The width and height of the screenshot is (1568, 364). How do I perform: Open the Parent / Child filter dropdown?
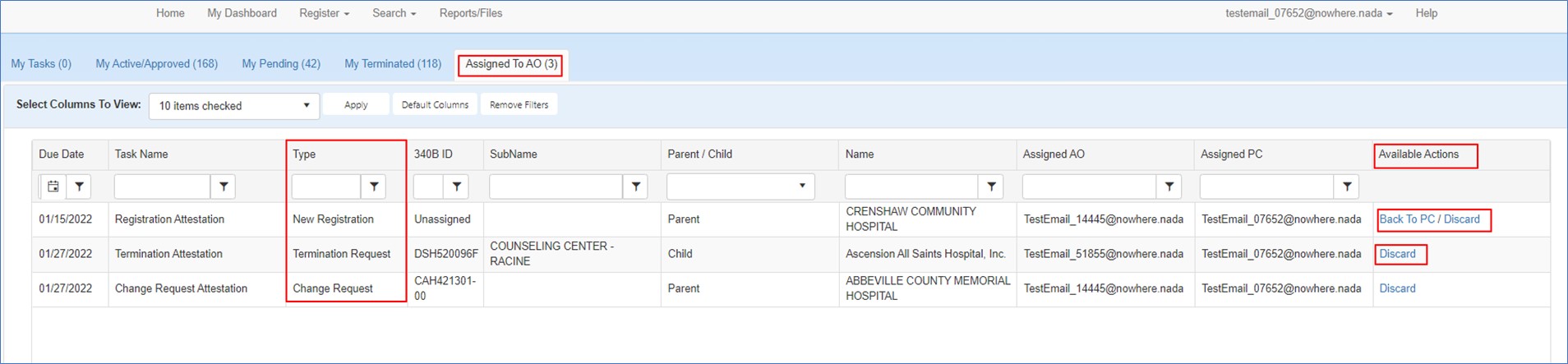click(740, 187)
